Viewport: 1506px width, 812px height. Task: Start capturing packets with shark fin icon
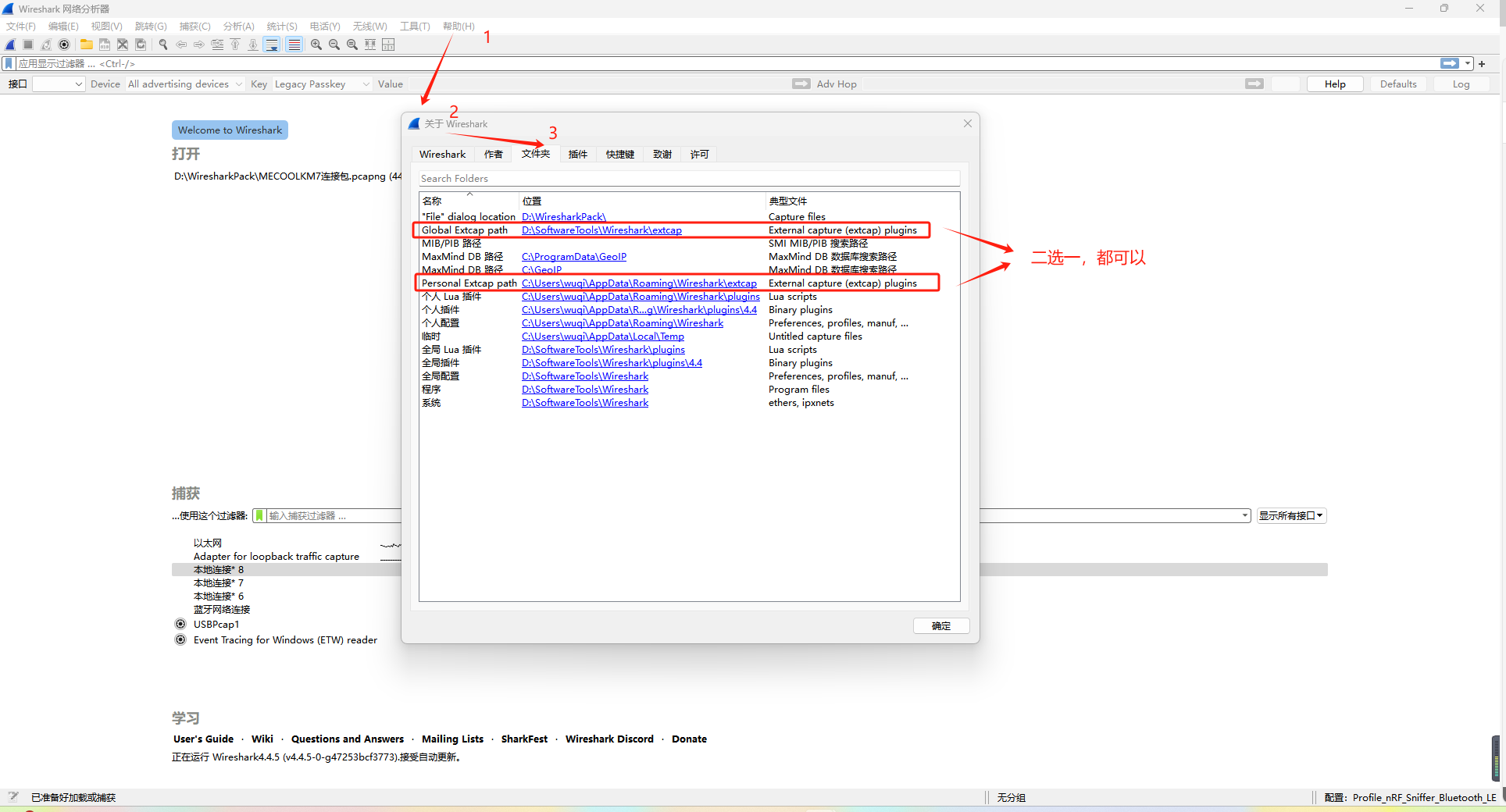10,45
